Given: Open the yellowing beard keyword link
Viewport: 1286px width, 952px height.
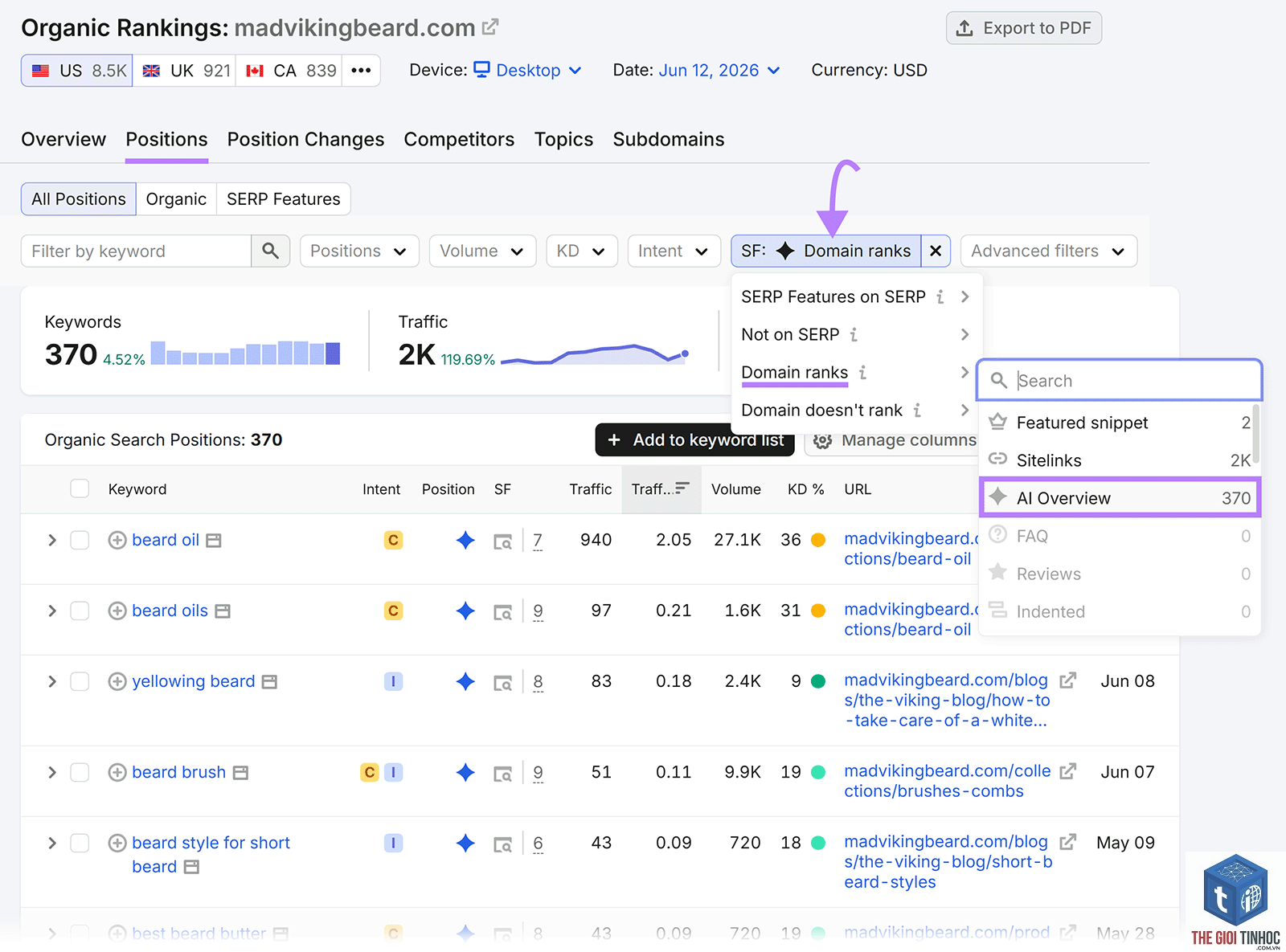Looking at the screenshot, I should 194,681.
